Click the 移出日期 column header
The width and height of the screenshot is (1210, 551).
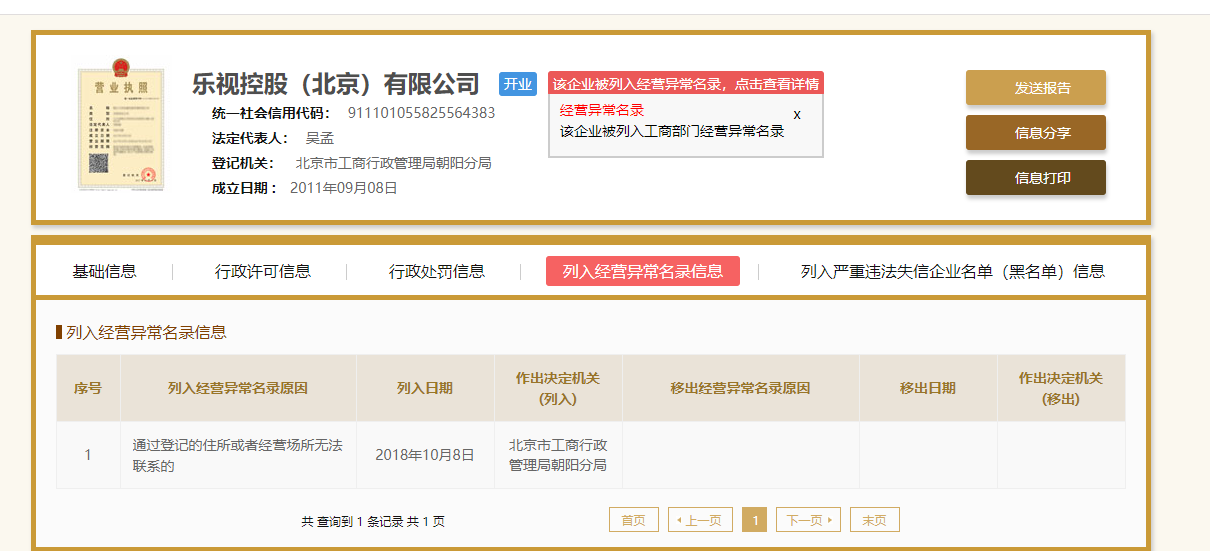tap(928, 388)
